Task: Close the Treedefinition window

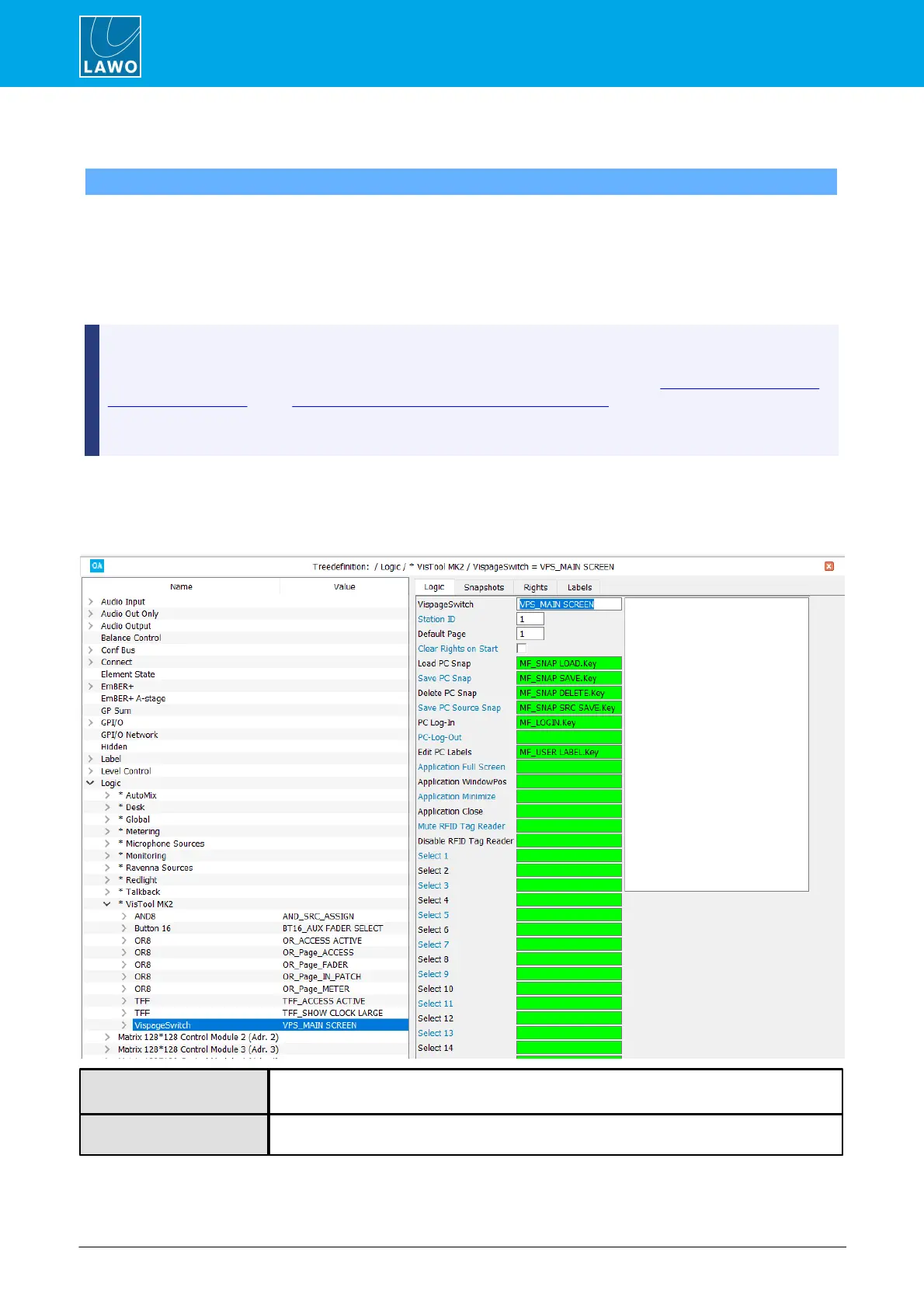Action: point(829,566)
